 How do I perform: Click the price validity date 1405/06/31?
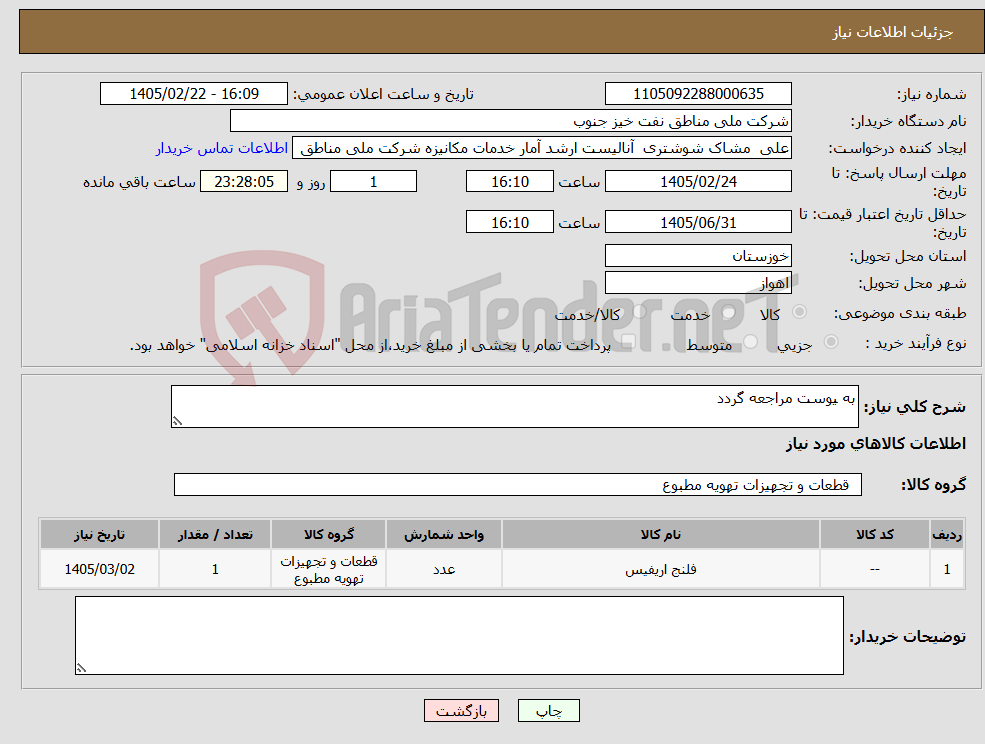click(698, 222)
